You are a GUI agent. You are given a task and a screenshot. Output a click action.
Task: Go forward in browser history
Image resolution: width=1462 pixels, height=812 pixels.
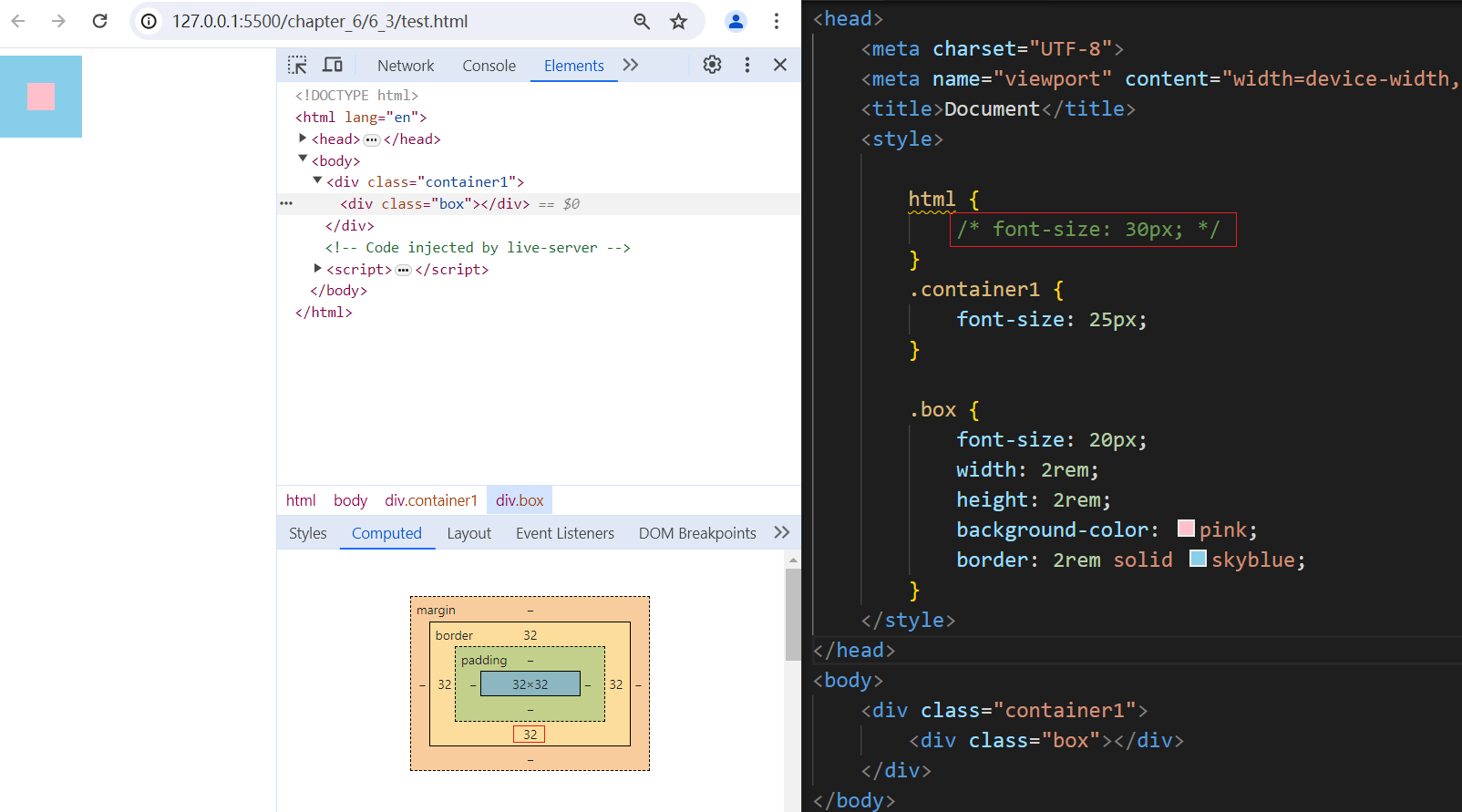point(58,21)
